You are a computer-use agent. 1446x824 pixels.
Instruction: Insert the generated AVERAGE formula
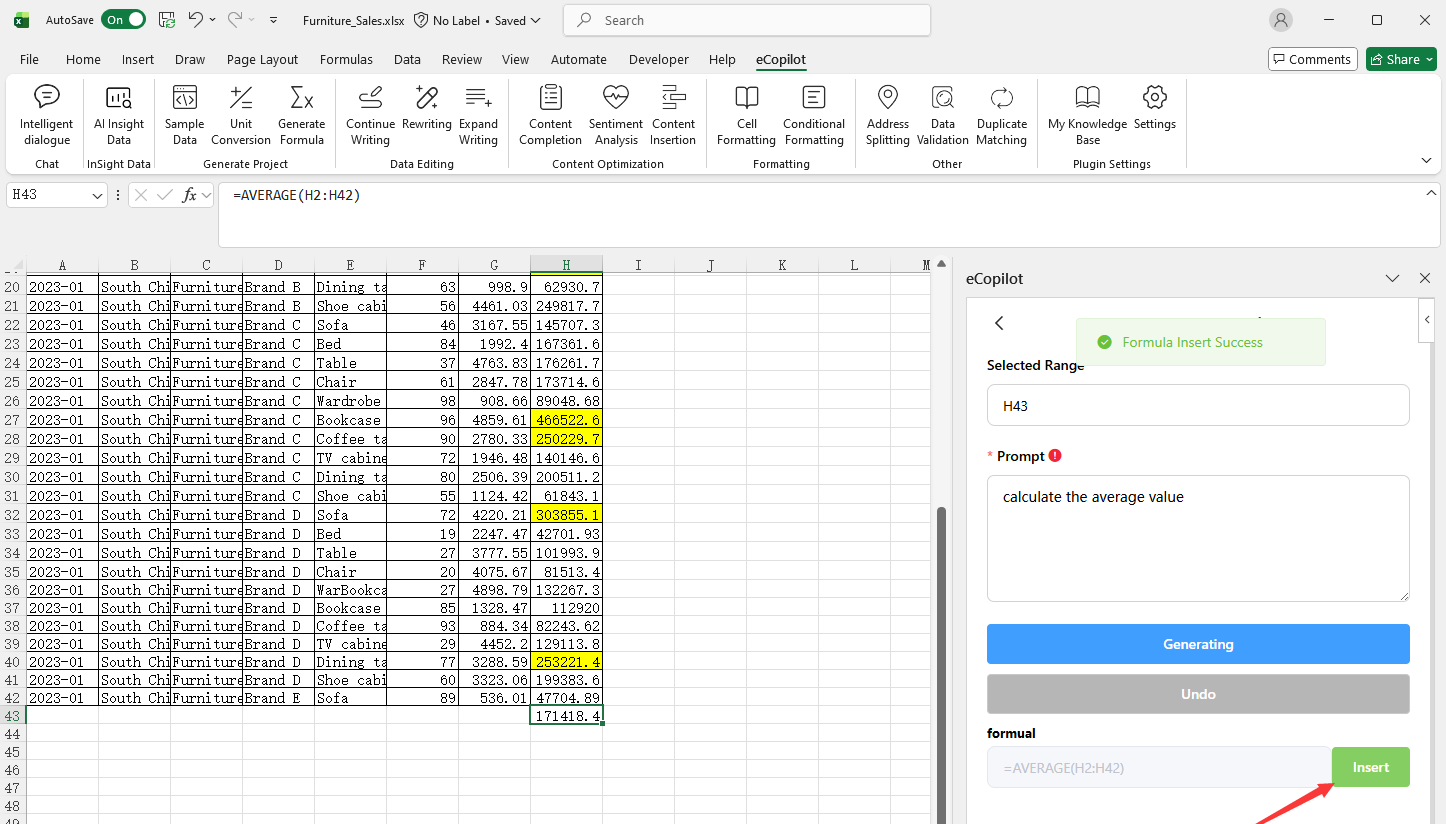pyautogui.click(x=1370, y=766)
